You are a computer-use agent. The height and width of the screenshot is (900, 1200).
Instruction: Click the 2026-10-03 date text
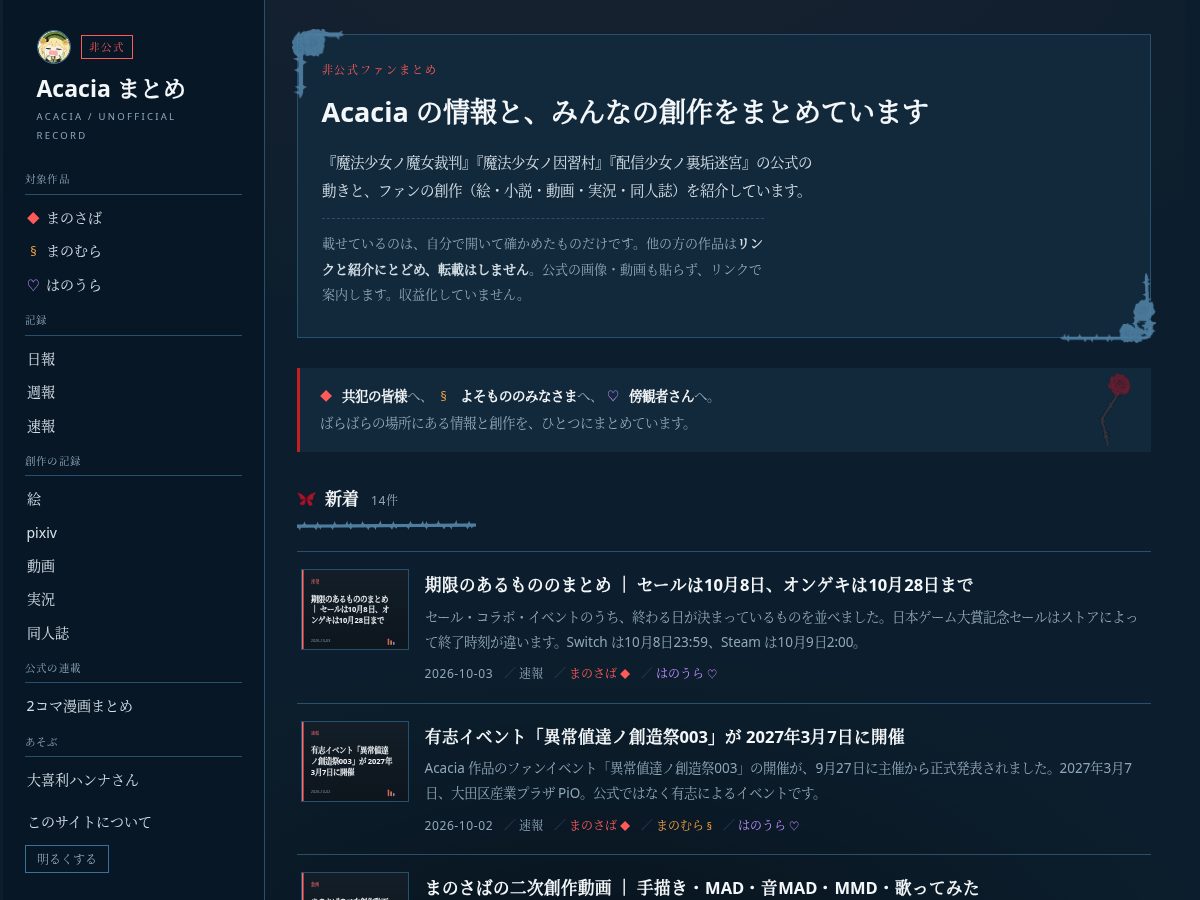pyautogui.click(x=458, y=673)
